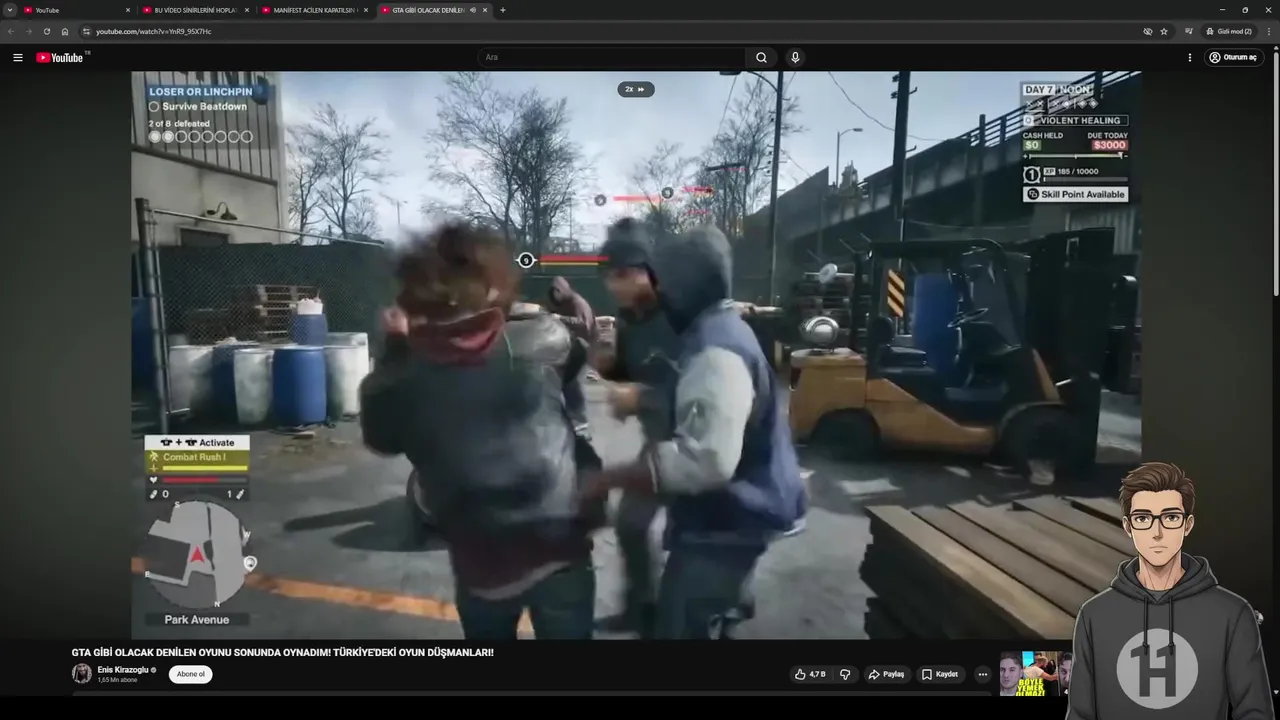Click the video title text
This screenshot has height=720, width=1280.
(282, 652)
